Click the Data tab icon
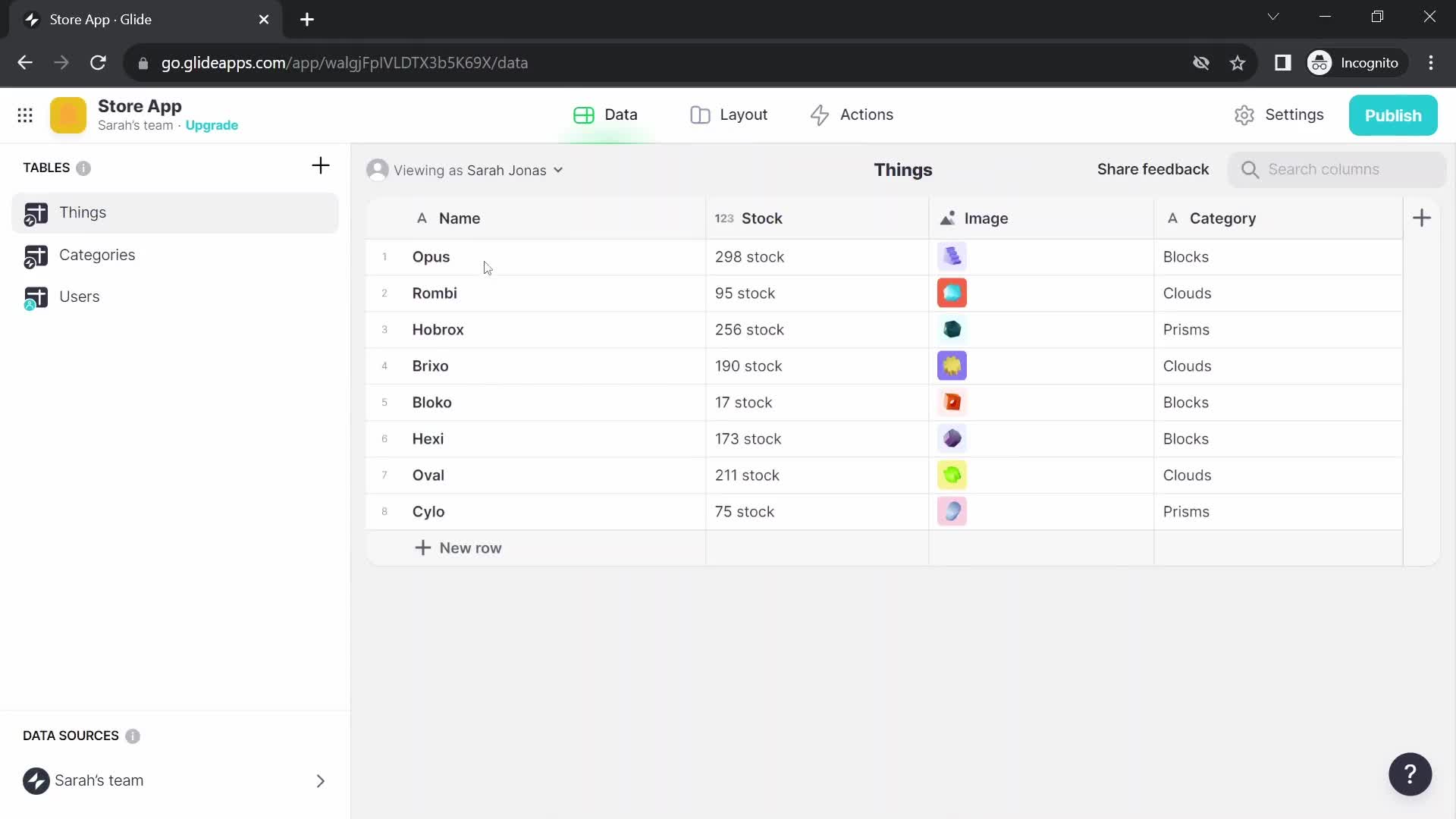 [x=585, y=114]
